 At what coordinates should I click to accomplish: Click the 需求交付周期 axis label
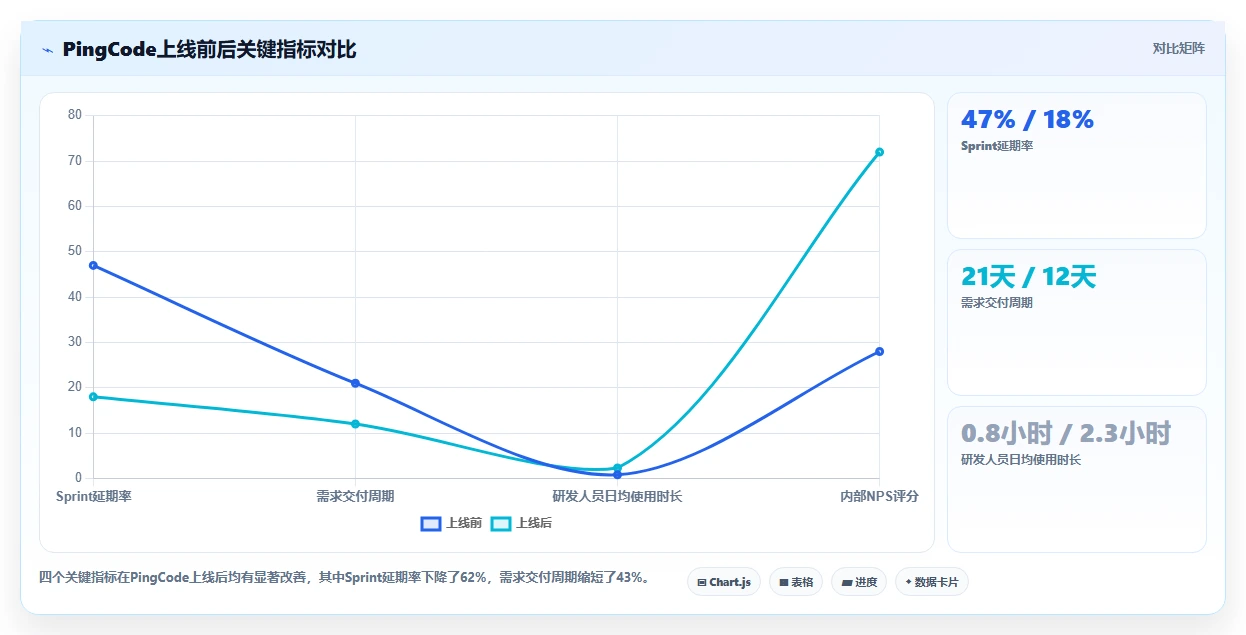pyautogui.click(x=355, y=496)
